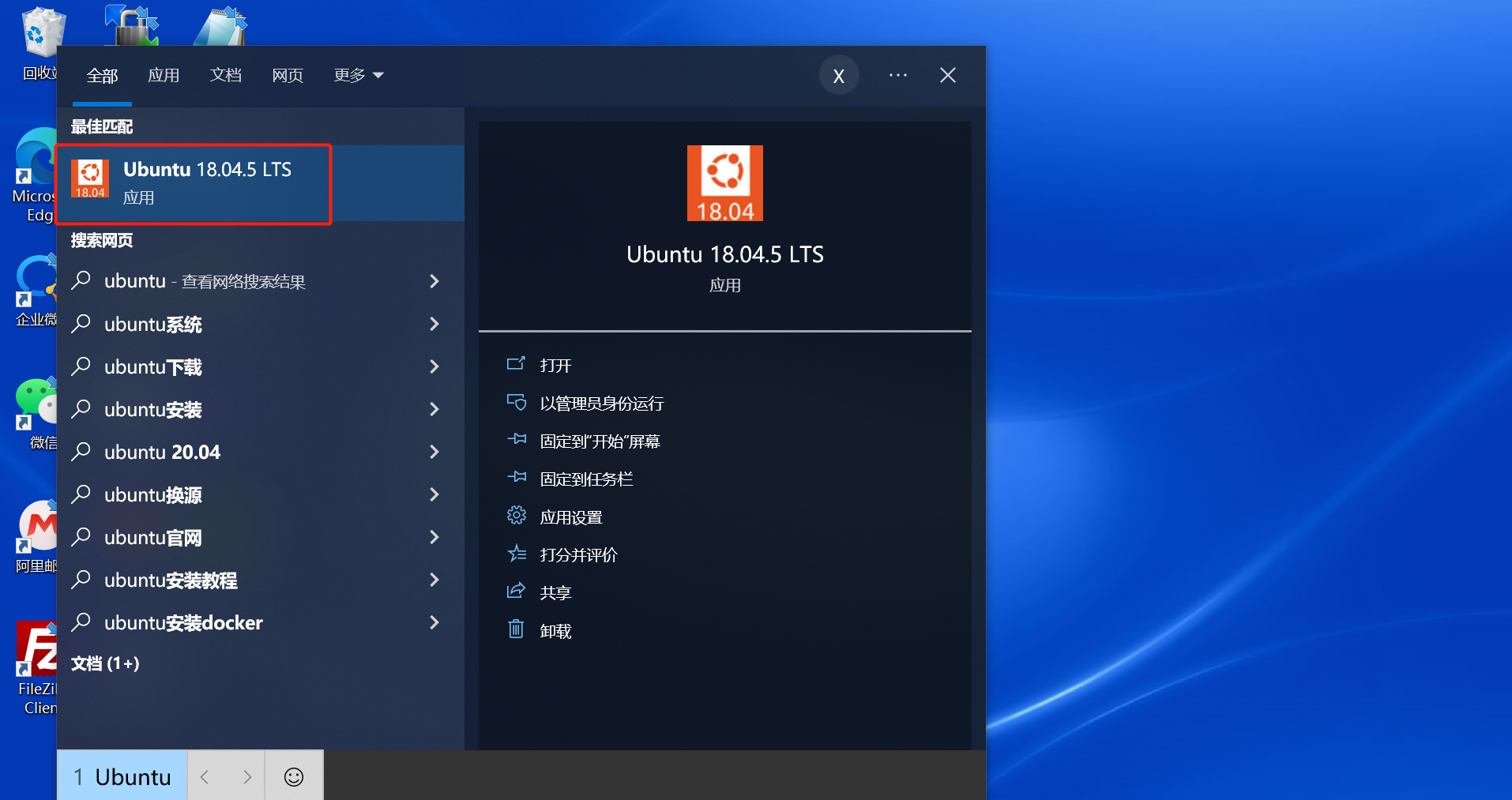Switch to the 应用 tab

click(x=164, y=75)
